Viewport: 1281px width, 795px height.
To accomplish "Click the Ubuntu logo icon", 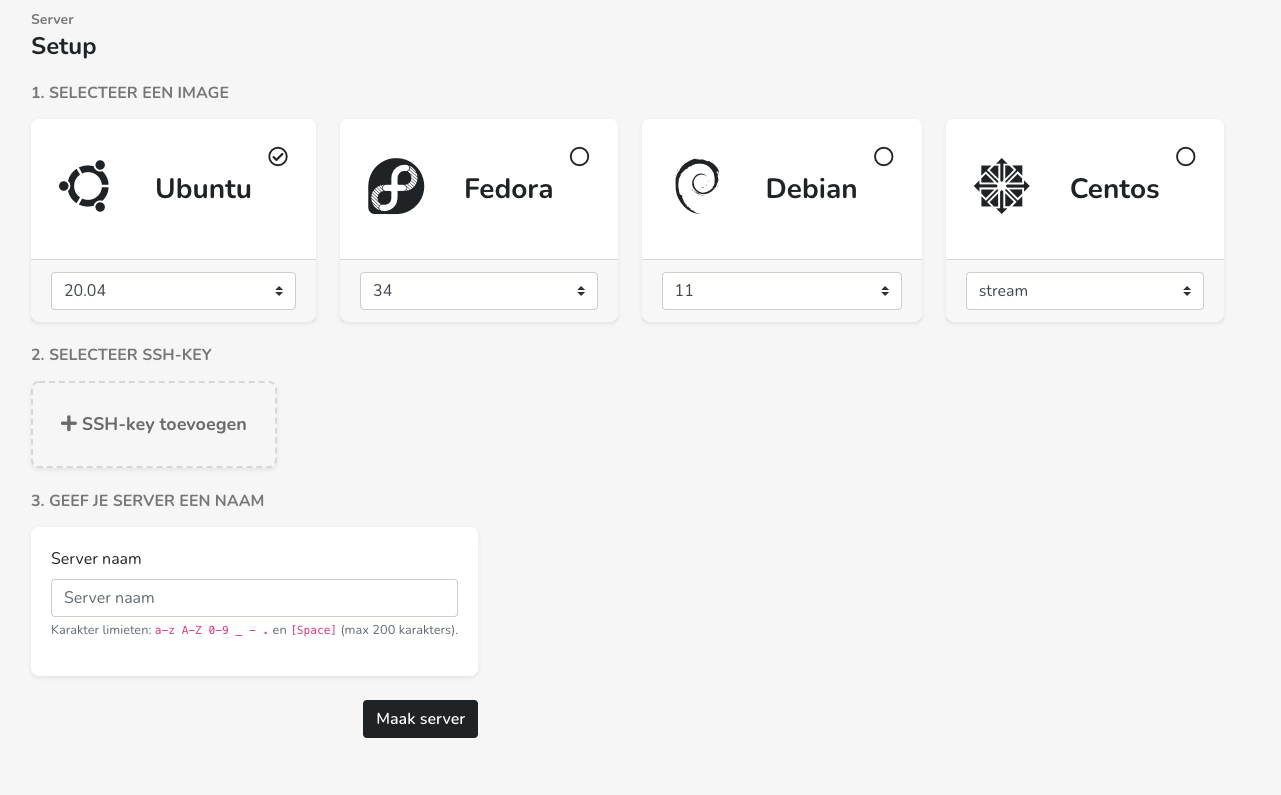I will tap(85, 186).
